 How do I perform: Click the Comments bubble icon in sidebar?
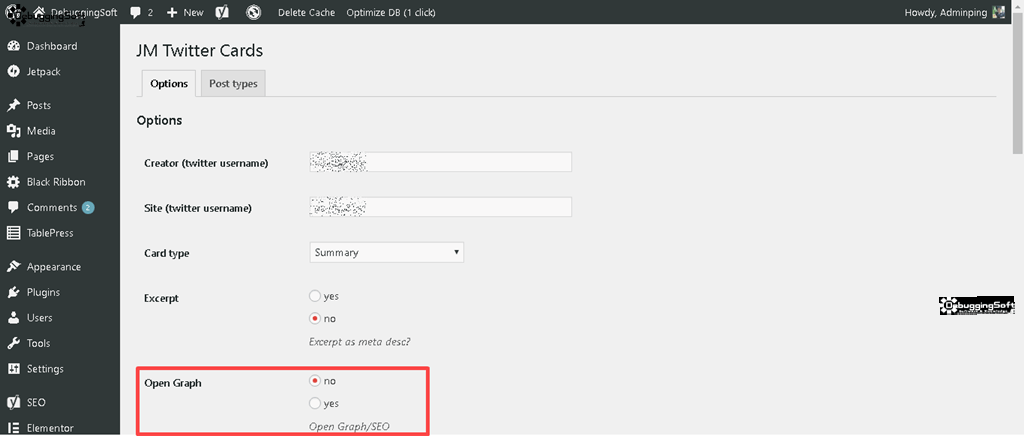[13, 208]
